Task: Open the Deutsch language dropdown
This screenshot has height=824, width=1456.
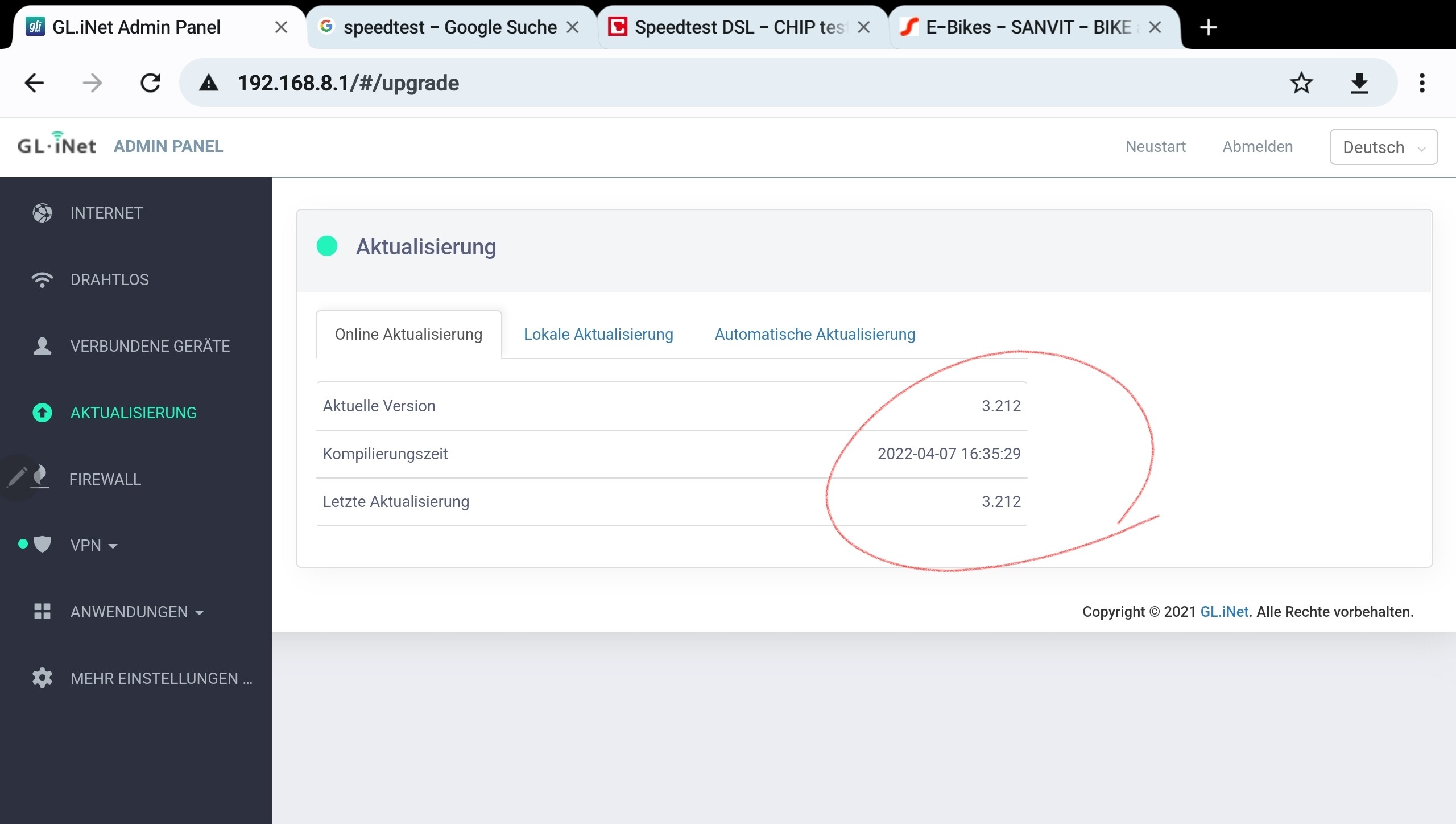Action: coord(1383,147)
